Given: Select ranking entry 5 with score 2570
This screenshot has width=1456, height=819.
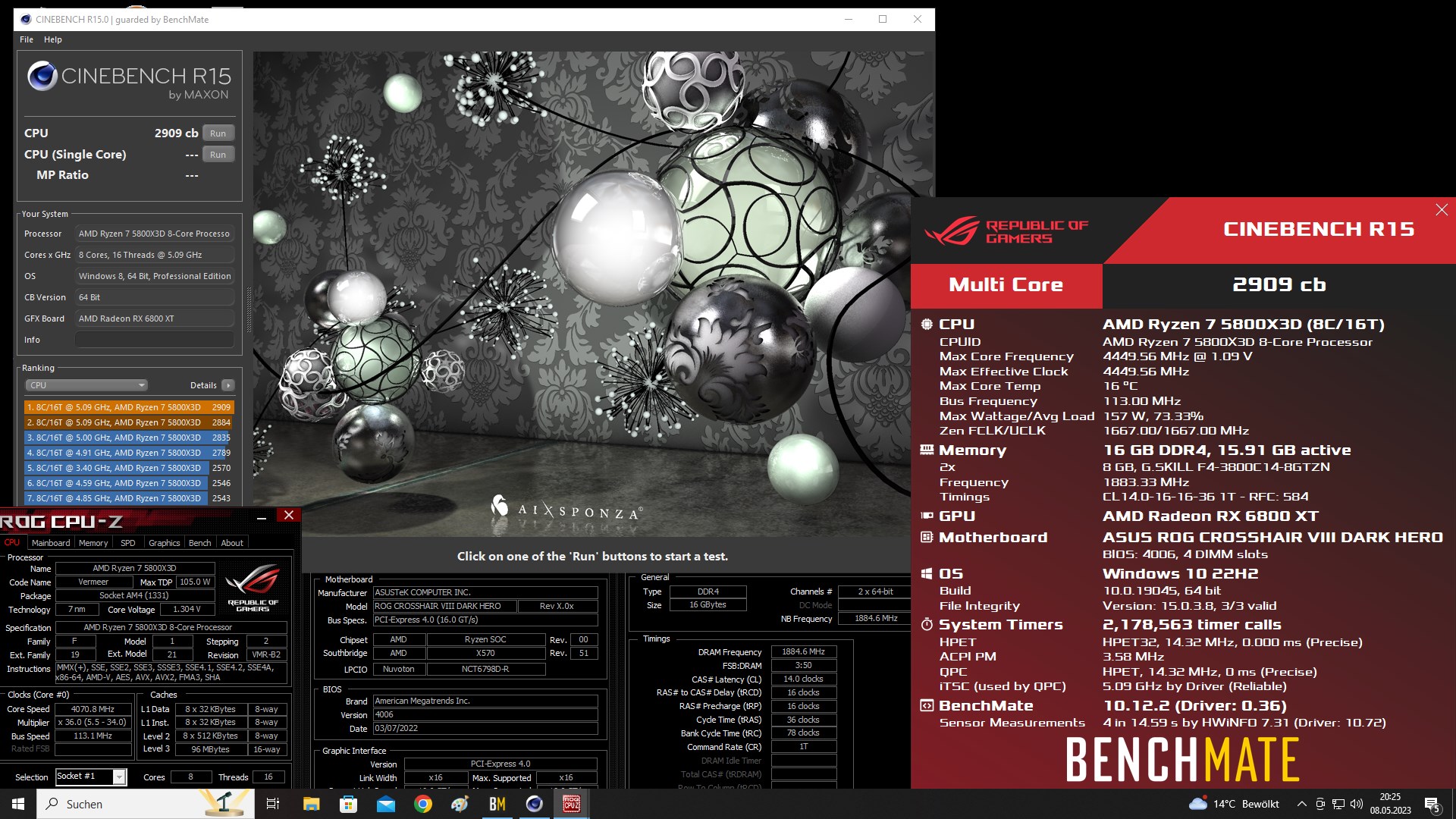Looking at the screenshot, I should (x=128, y=468).
